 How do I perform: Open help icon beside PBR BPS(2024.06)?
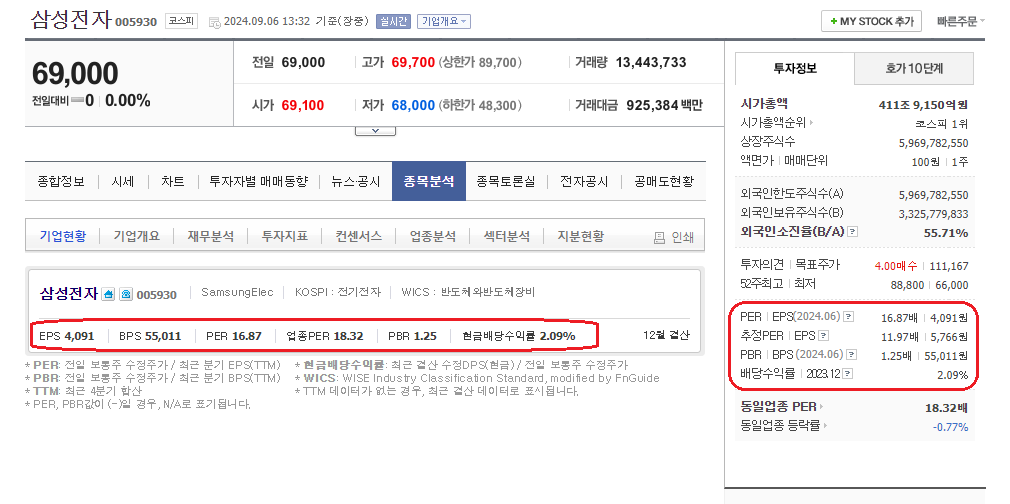[x=852, y=354]
